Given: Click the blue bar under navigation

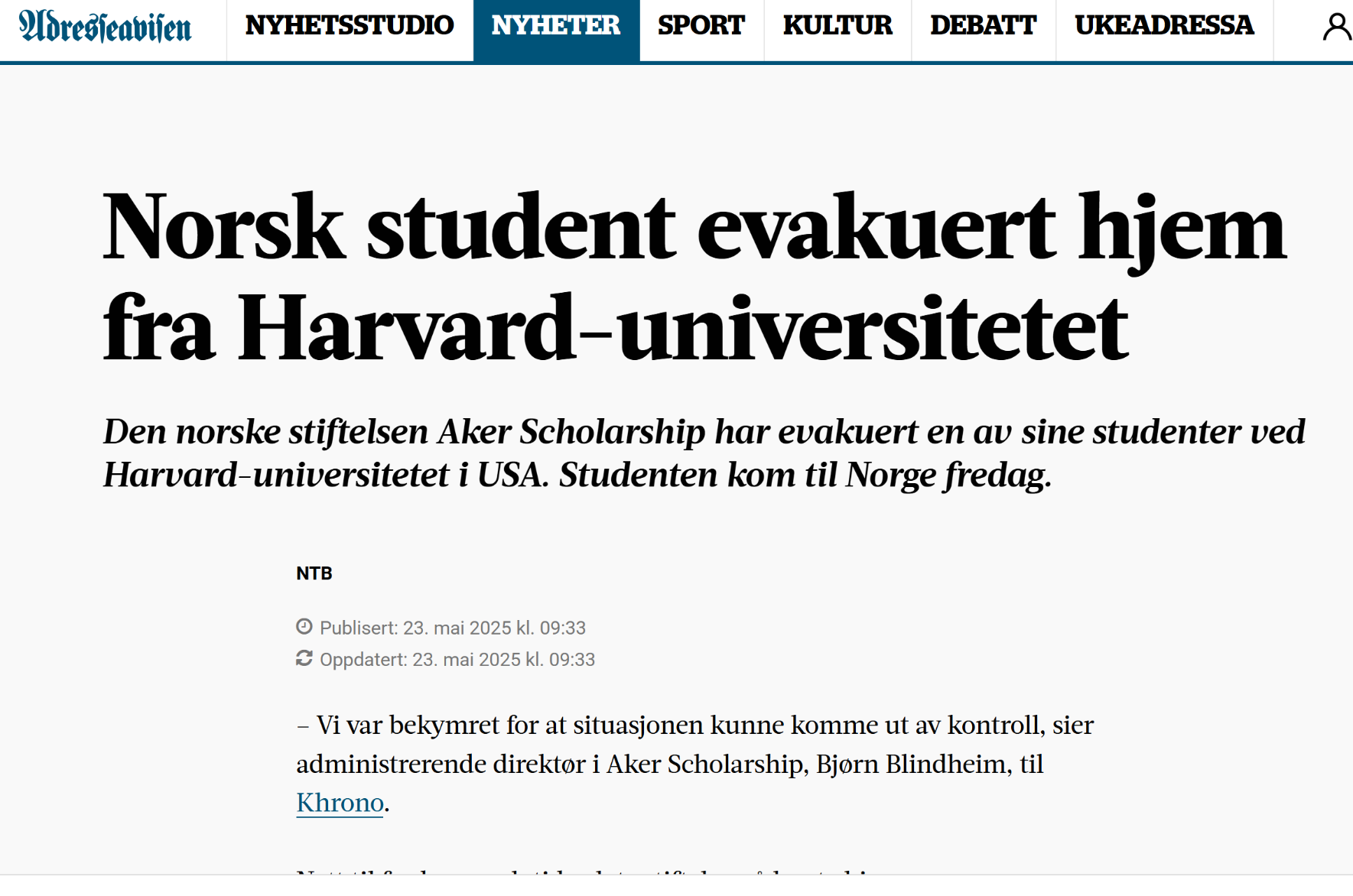Looking at the screenshot, I should [x=676, y=63].
